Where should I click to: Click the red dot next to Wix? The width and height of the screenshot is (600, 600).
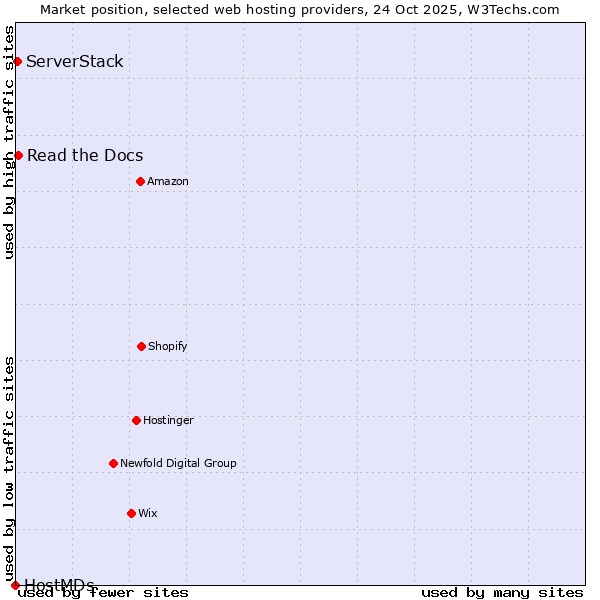(131, 513)
